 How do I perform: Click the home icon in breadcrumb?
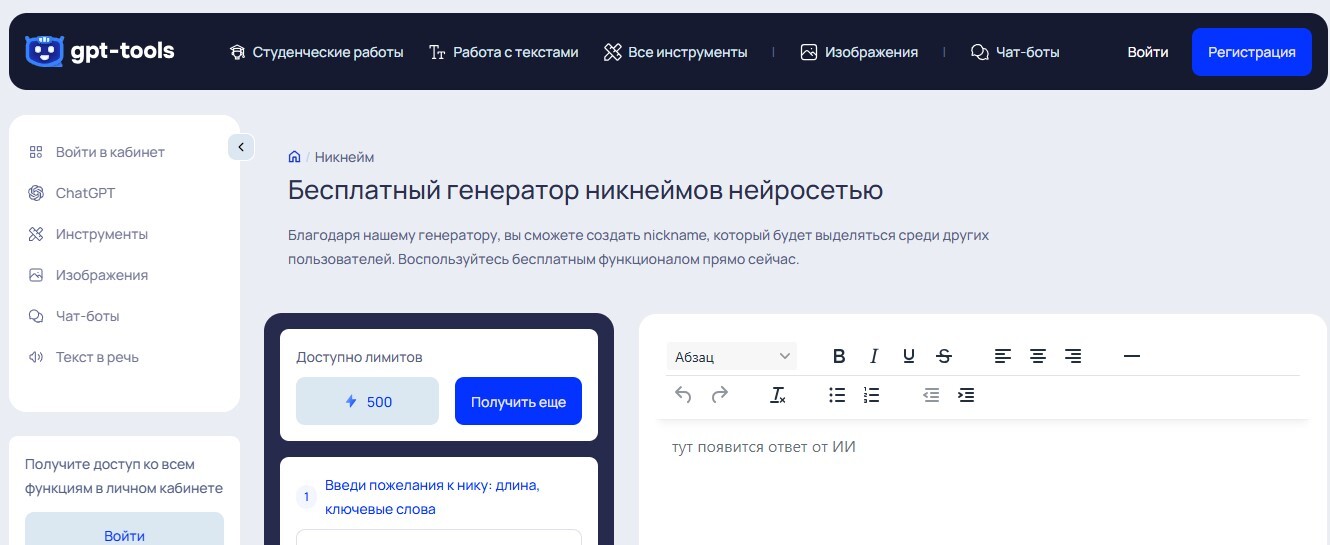pos(295,157)
